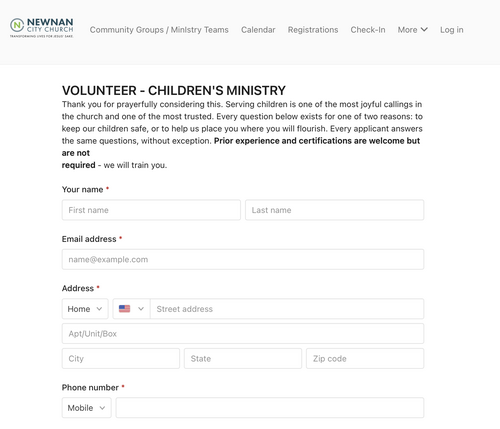500x429 pixels.
Task: Click the Zip code field
Action: (x=365, y=359)
